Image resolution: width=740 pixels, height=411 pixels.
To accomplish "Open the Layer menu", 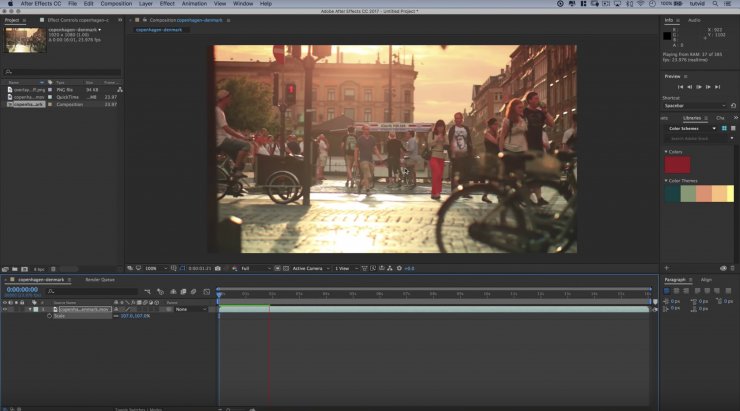I will click(x=145, y=3).
